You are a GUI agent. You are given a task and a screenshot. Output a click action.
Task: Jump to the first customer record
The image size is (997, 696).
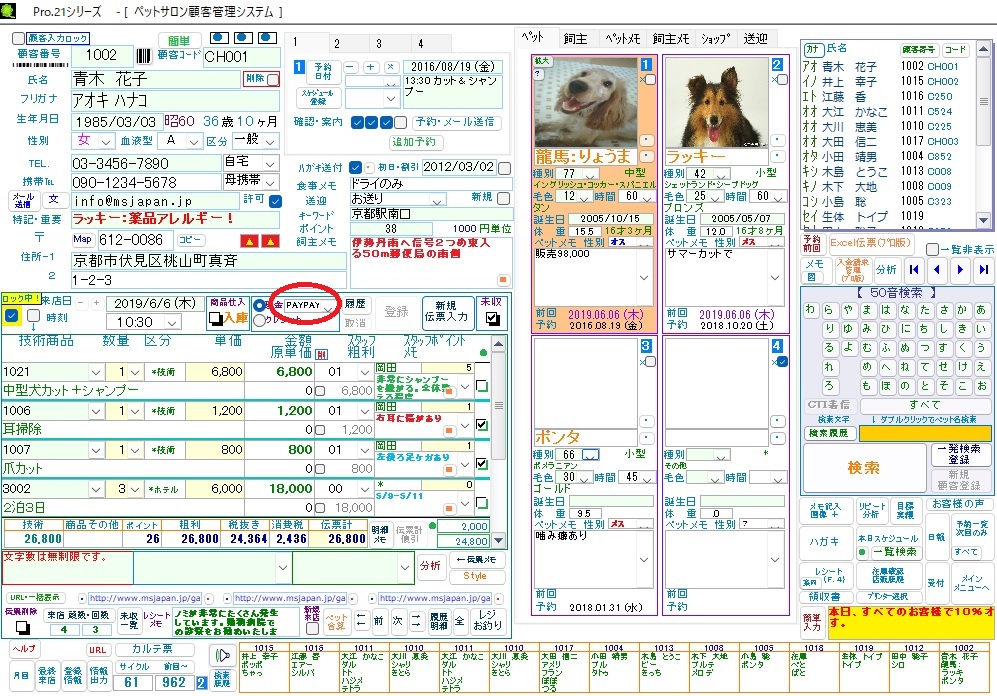914,270
